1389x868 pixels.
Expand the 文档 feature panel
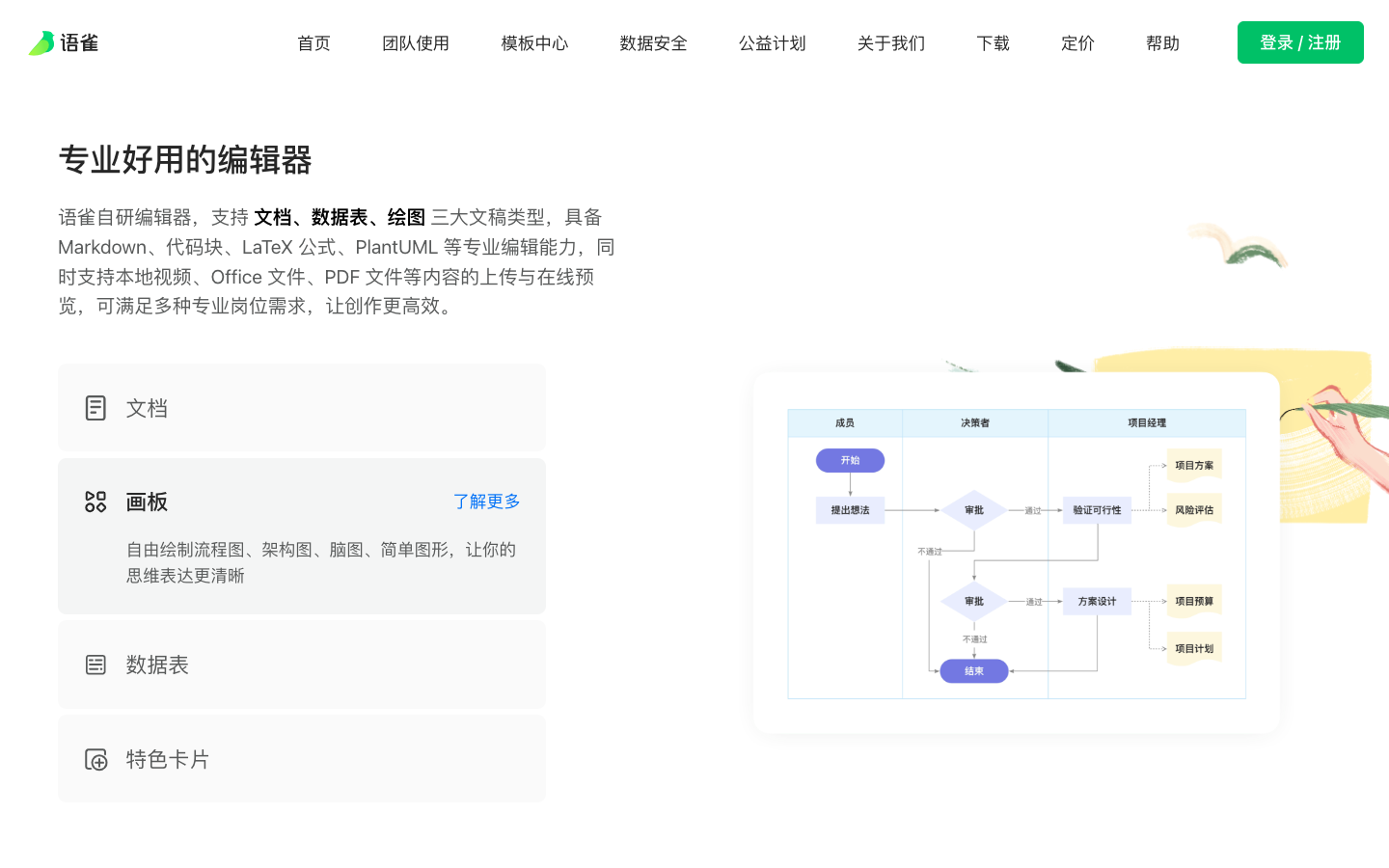coord(301,408)
